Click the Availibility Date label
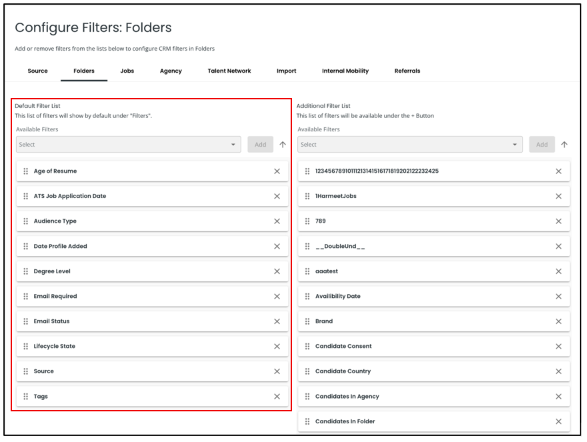The height and width of the screenshot is (442, 587). click(x=338, y=296)
